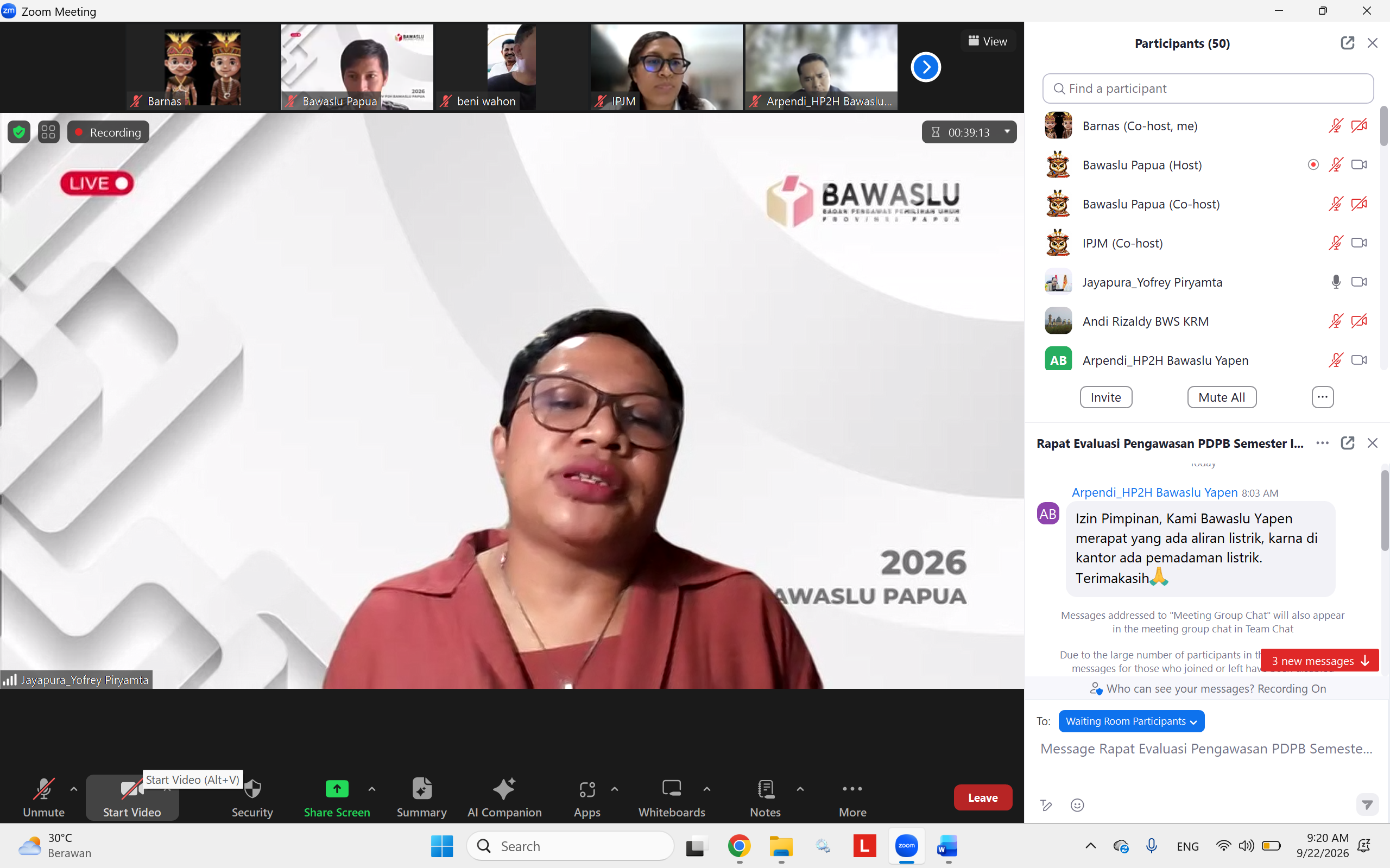Open Waiting Room Participants recipient dropdown
The width and height of the screenshot is (1390, 868).
pyautogui.click(x=1131, y=721)
